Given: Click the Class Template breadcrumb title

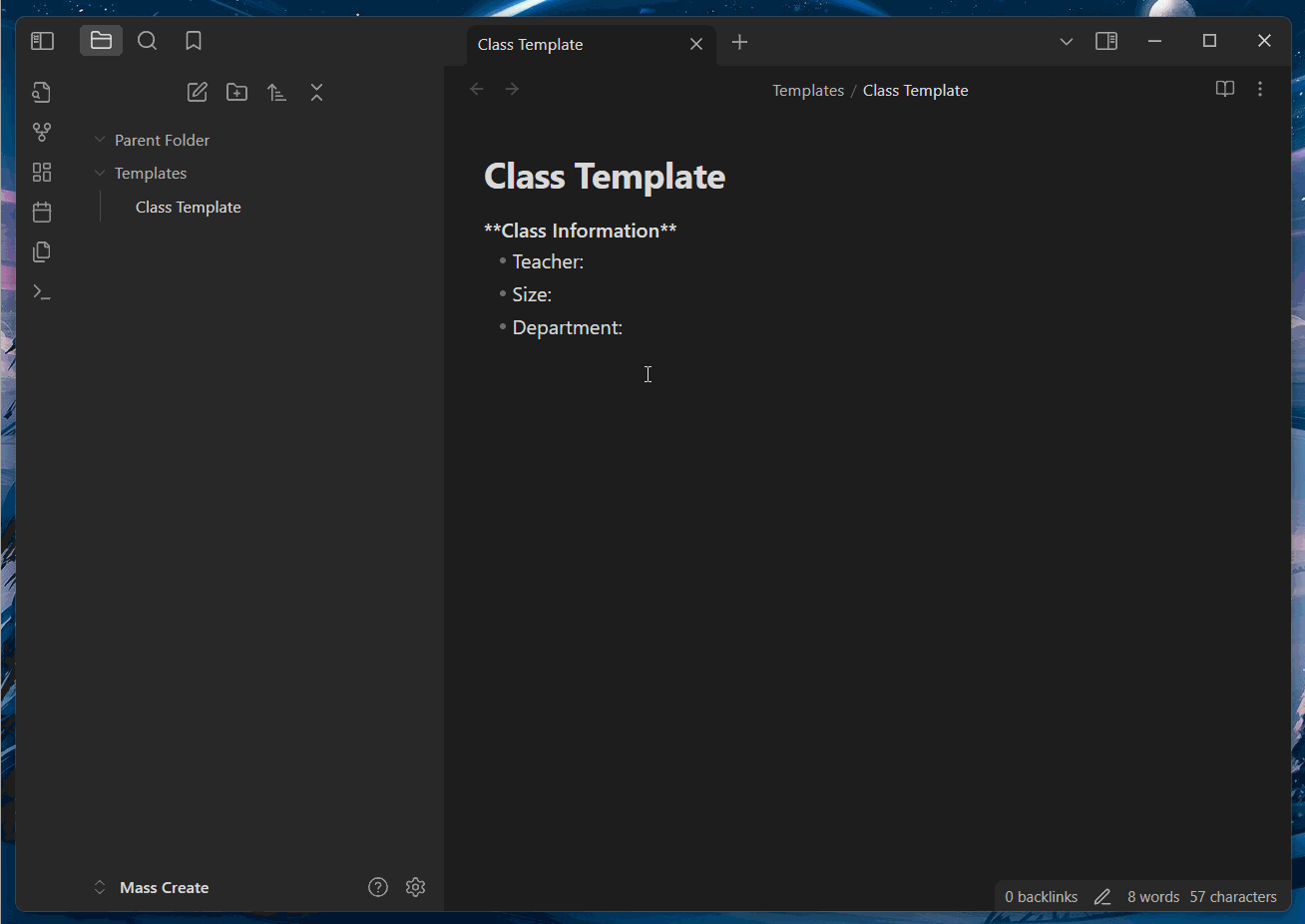Looking at the screenshot, I should coord(916,91).
